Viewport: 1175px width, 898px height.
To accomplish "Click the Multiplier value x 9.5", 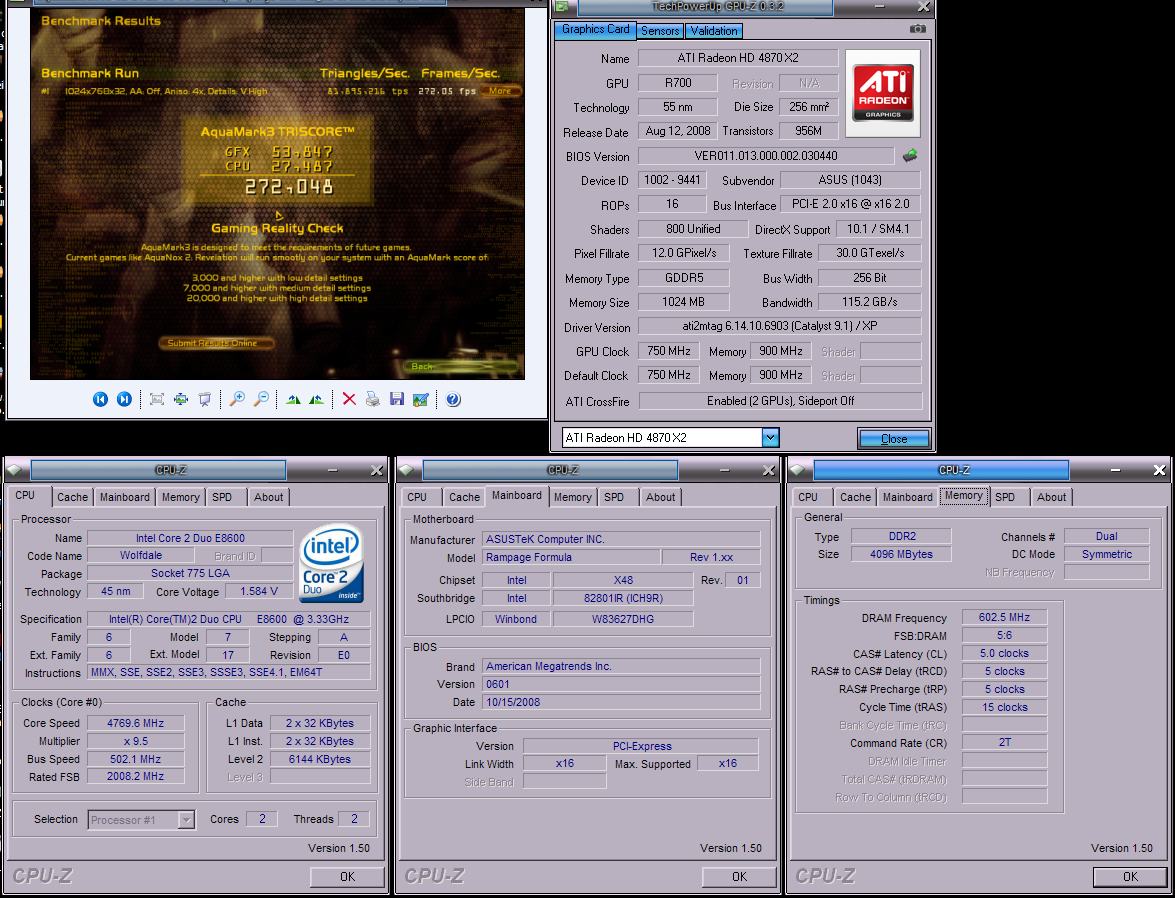I will tap(135, 741).
